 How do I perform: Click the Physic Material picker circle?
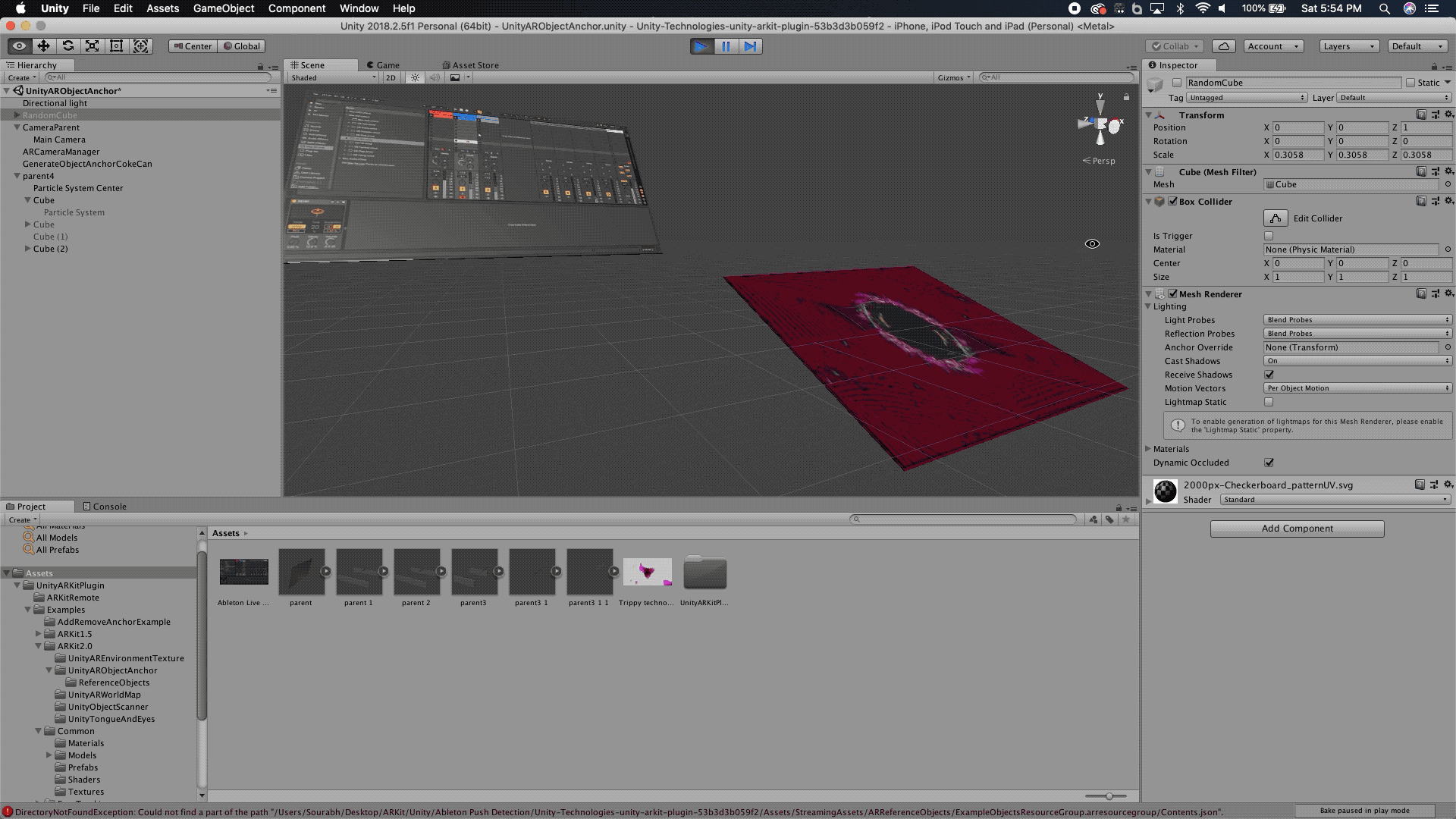coord(1448,249)
